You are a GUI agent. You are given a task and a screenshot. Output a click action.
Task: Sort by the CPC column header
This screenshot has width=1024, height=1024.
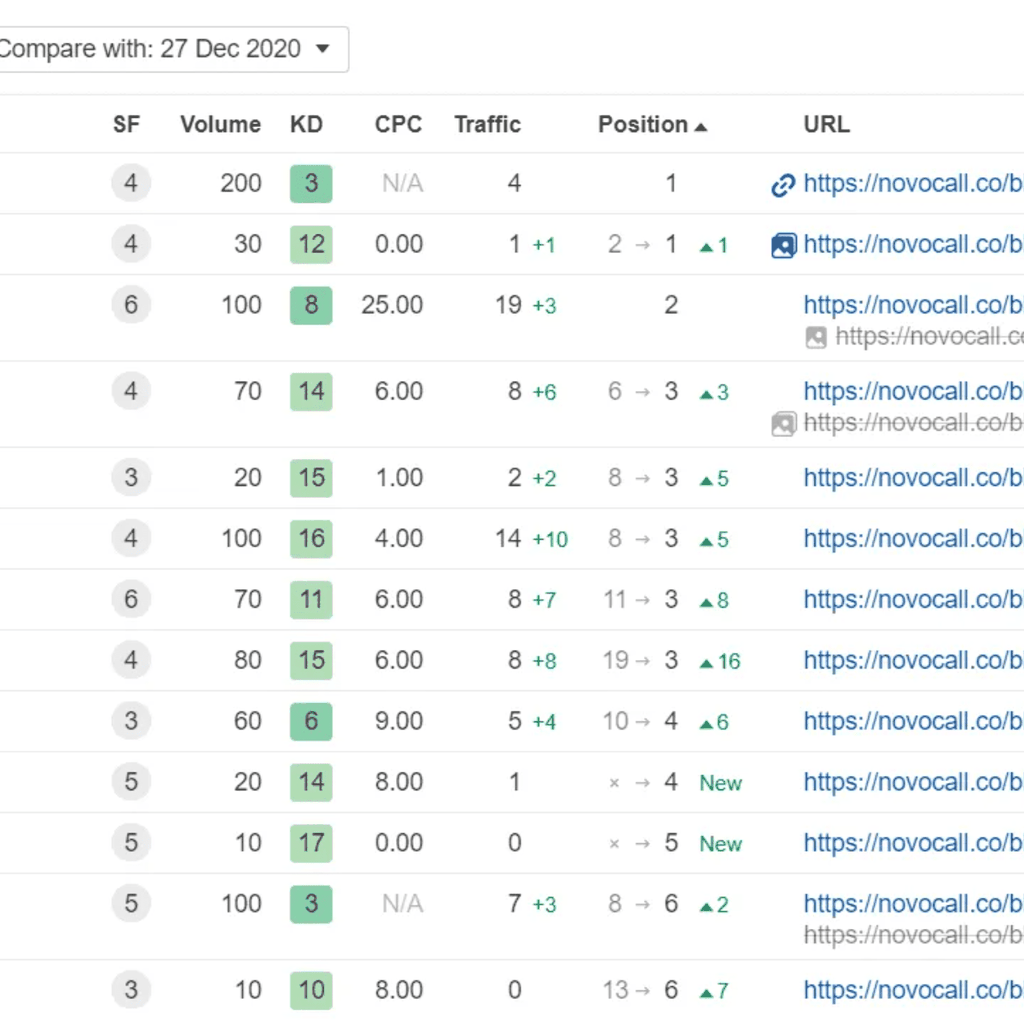tap(398, 125)
